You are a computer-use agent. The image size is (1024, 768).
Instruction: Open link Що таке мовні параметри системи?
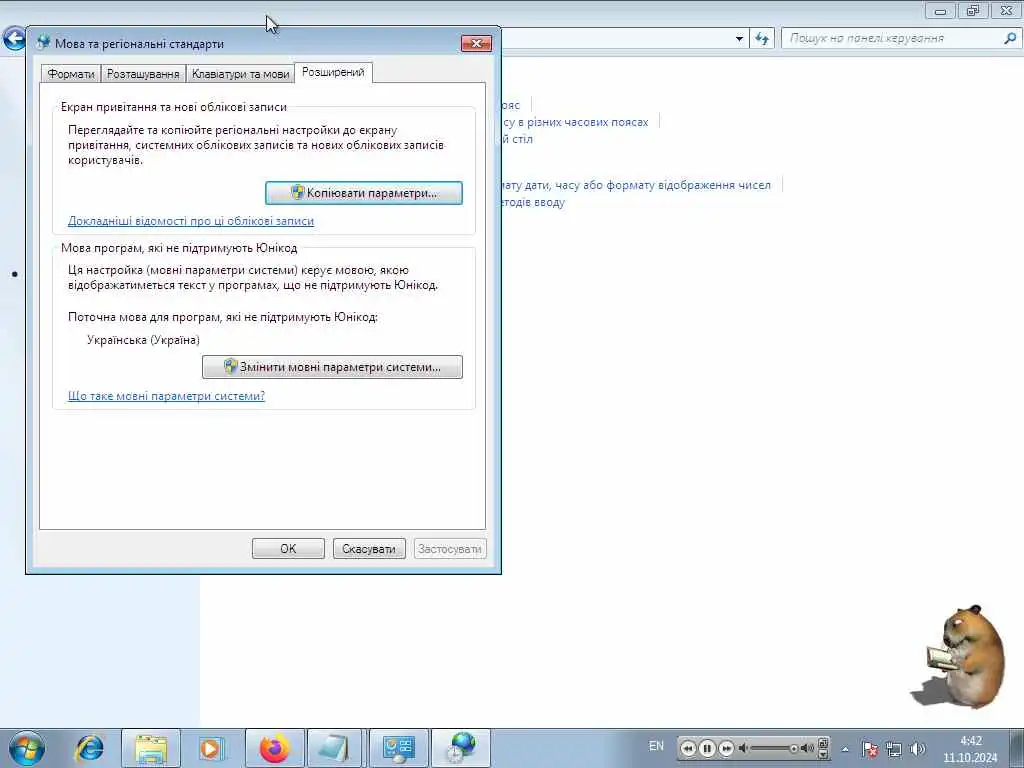click(x=167, y=396)
